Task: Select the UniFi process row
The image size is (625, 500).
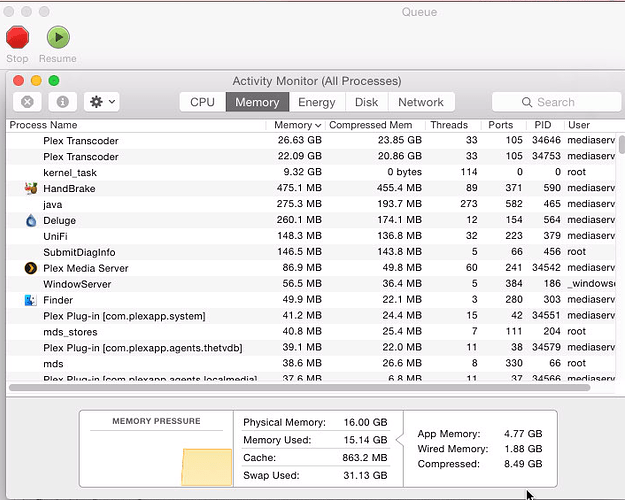Action: click(x=311, y=236)
